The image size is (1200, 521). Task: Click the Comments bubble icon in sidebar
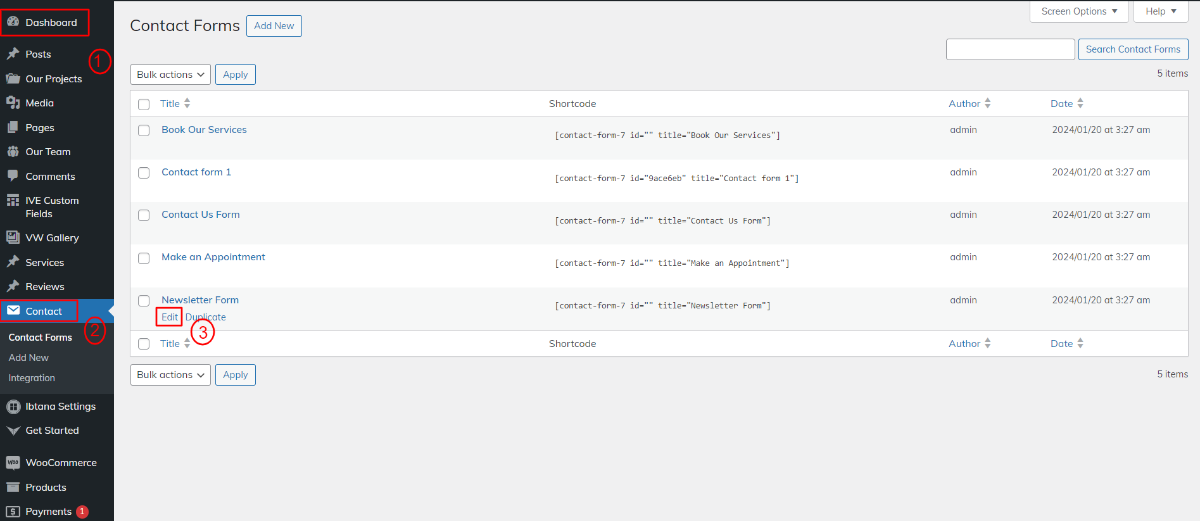[x=13, y=177]
